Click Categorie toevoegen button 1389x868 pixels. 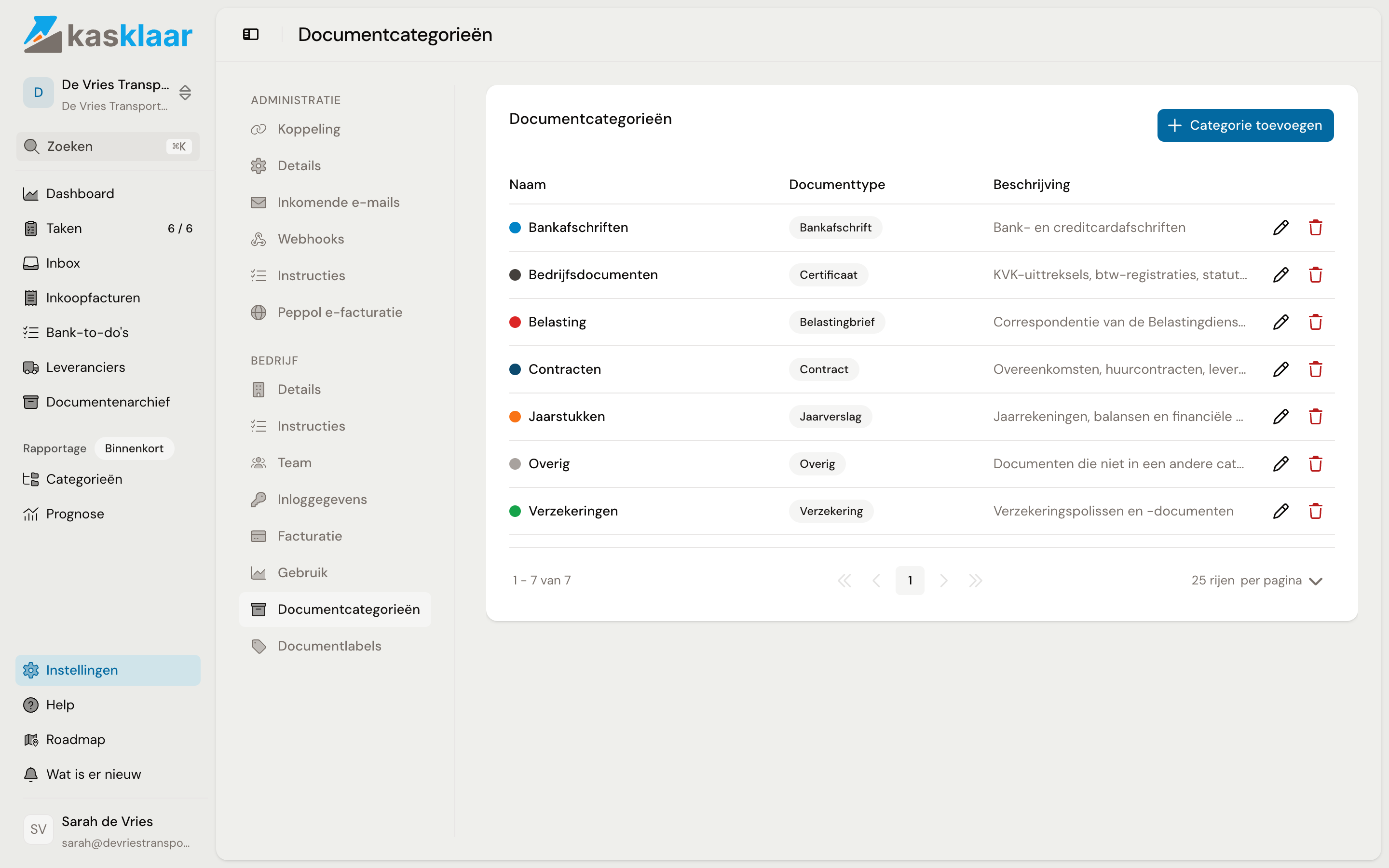(1245, 125)
